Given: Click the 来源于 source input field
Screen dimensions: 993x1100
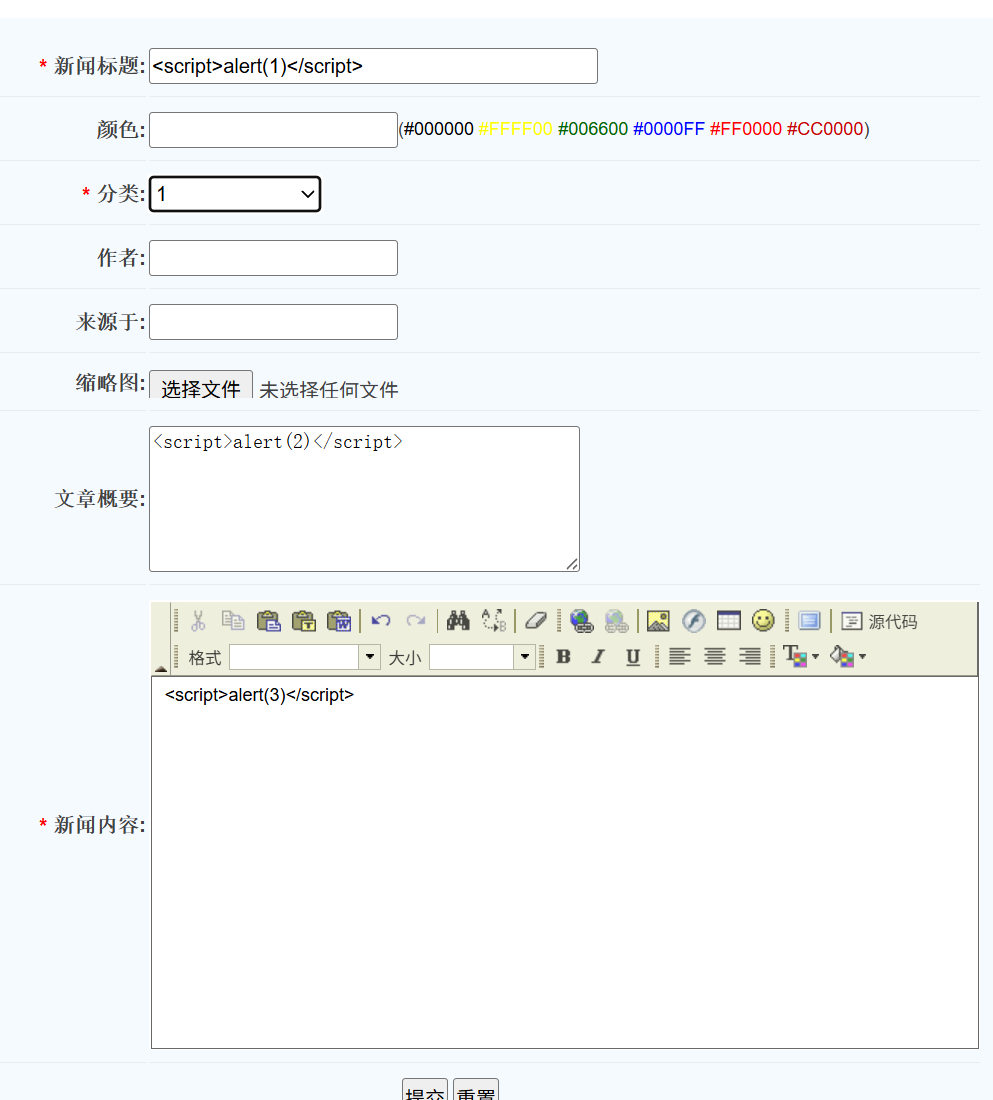Looking at the screenshot, I should tap(274, 322).
